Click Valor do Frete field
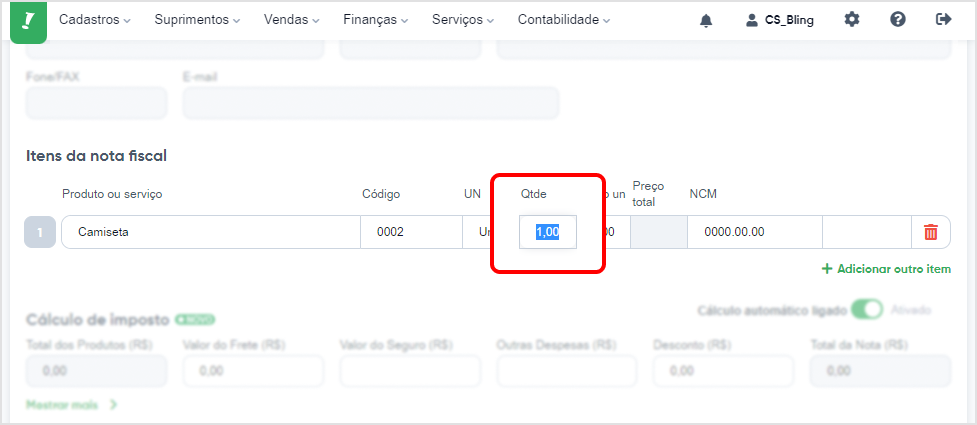The image size is (977, 425). coord(253,371)
